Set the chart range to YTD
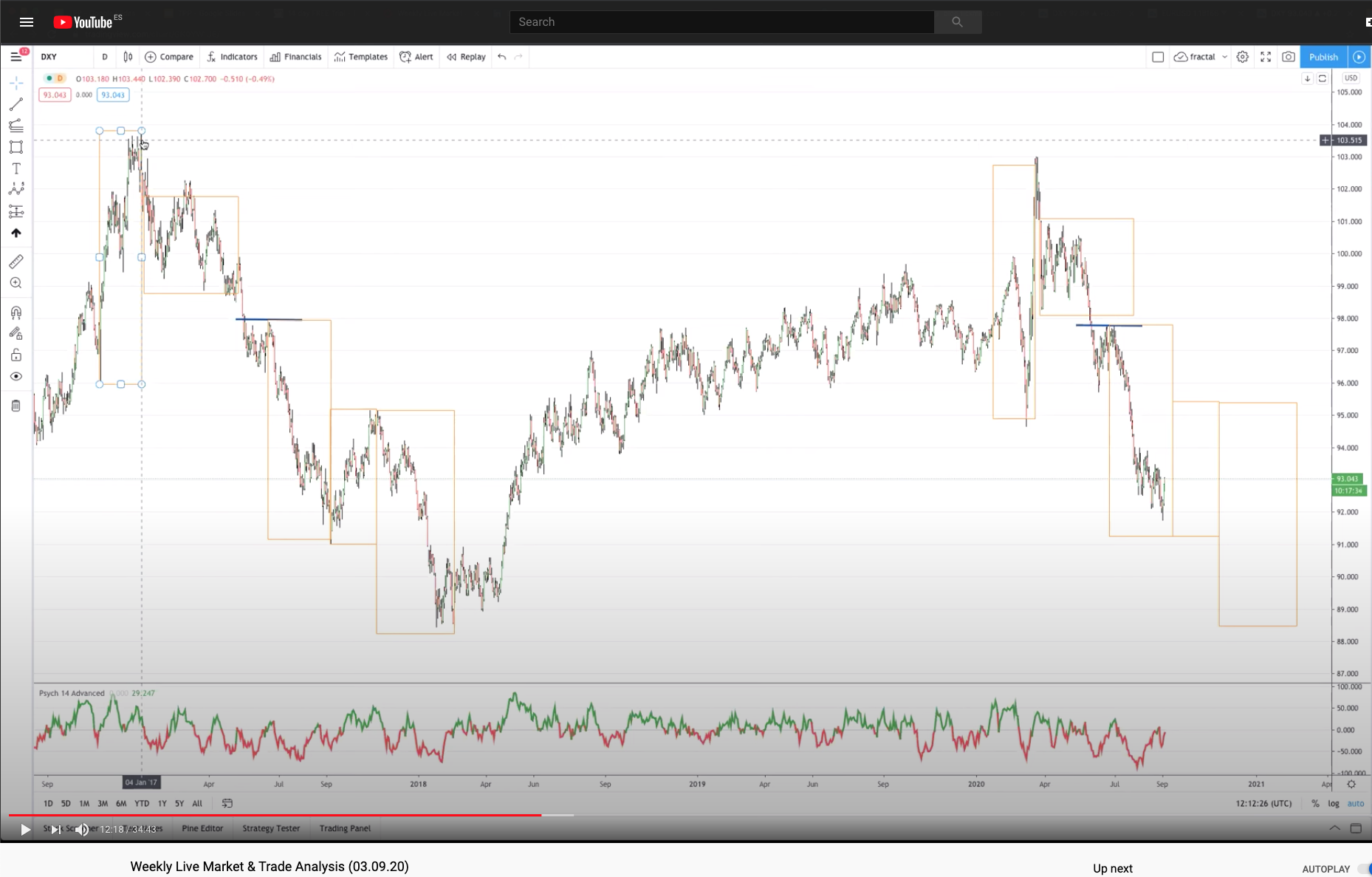This screenshot has height=877, width=1372. (142, 803)
